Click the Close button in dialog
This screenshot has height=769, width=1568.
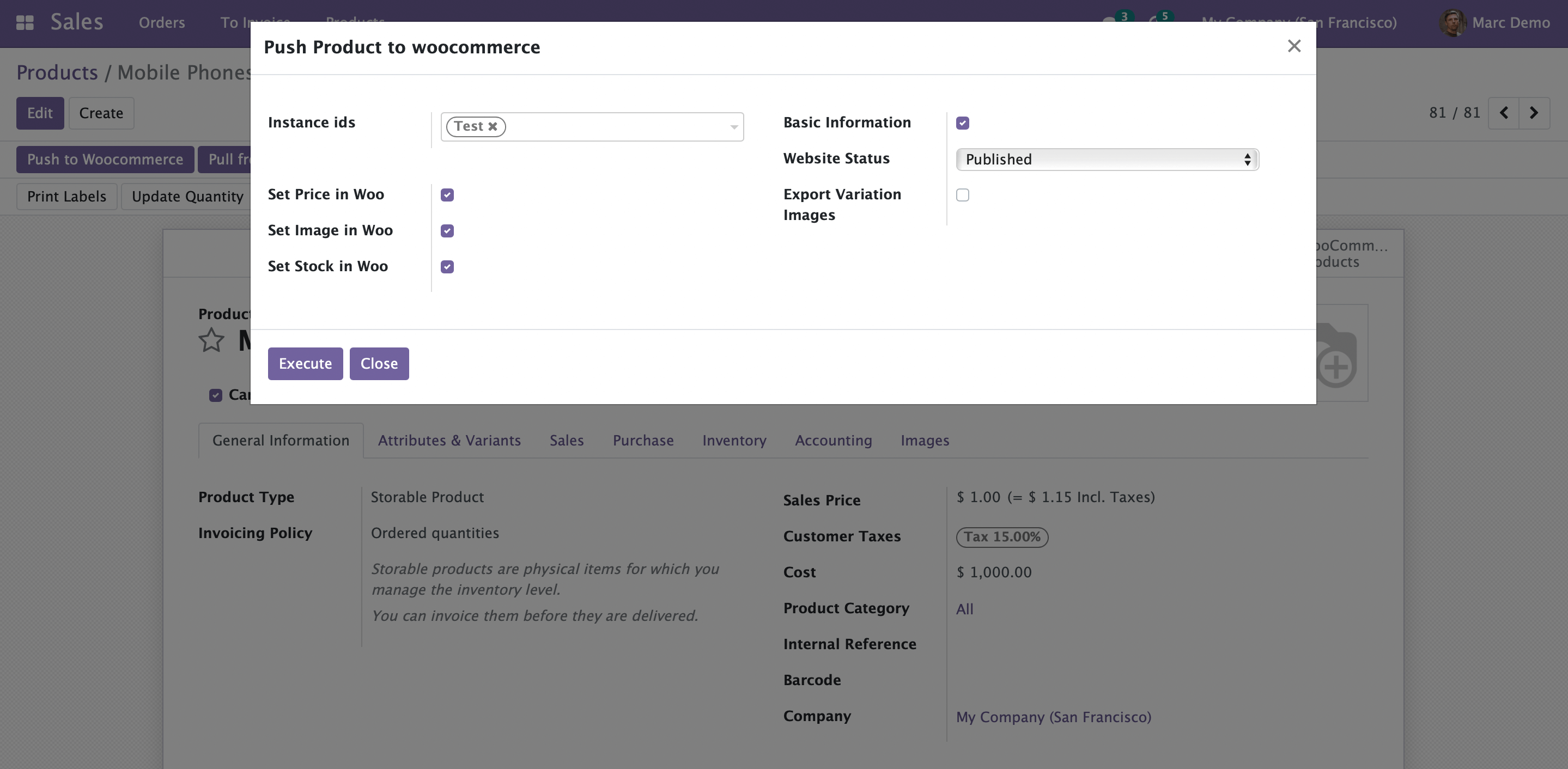[x=379, y=364]
